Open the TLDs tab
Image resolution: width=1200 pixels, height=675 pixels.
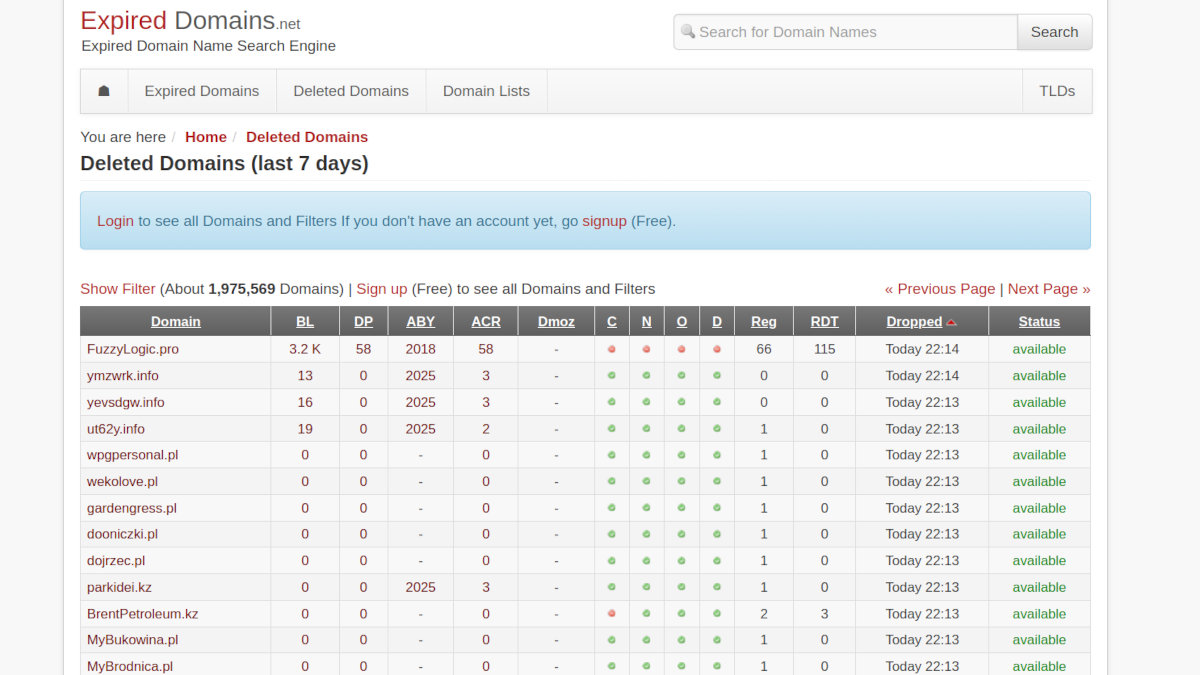click(1057, 91)
